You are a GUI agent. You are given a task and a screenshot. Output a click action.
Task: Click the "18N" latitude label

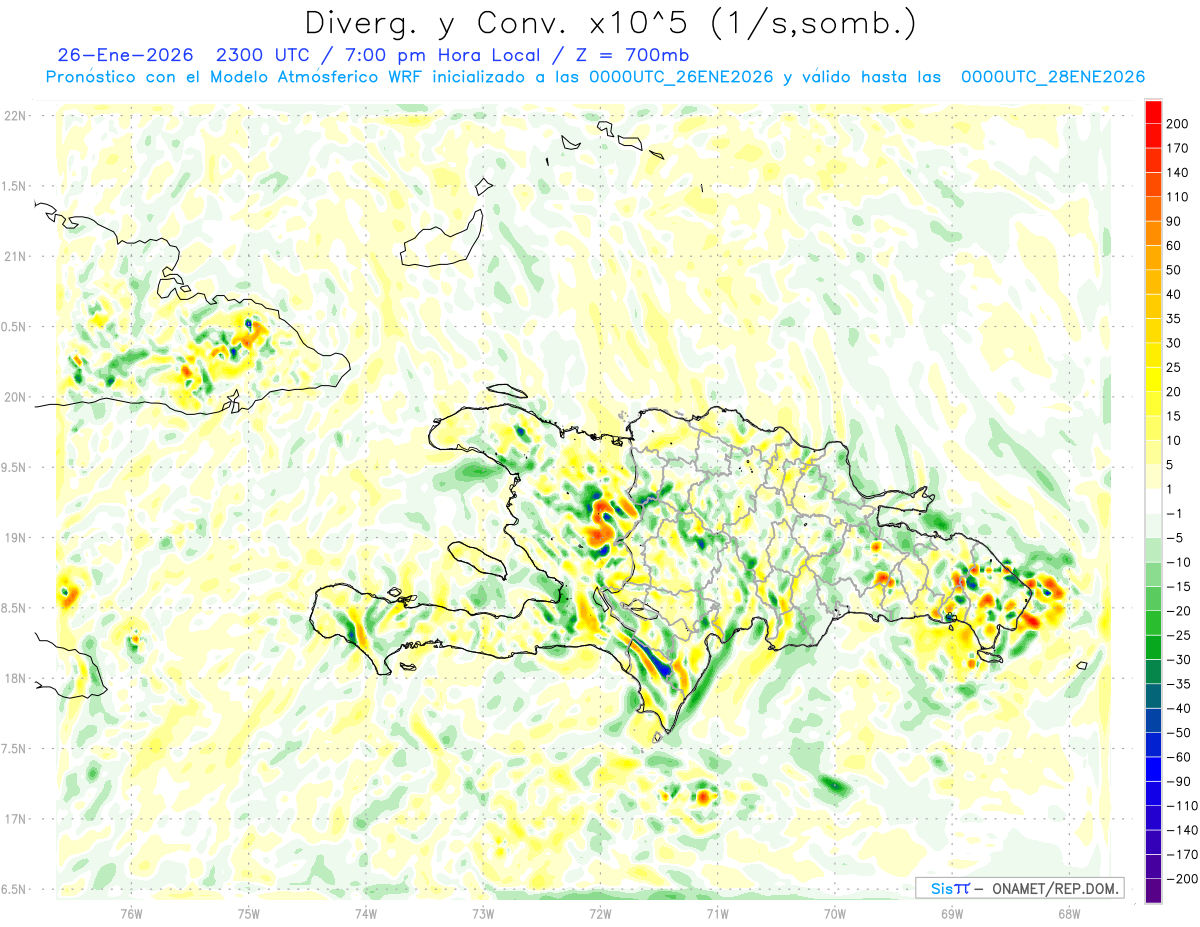click(x=15, y=678)
